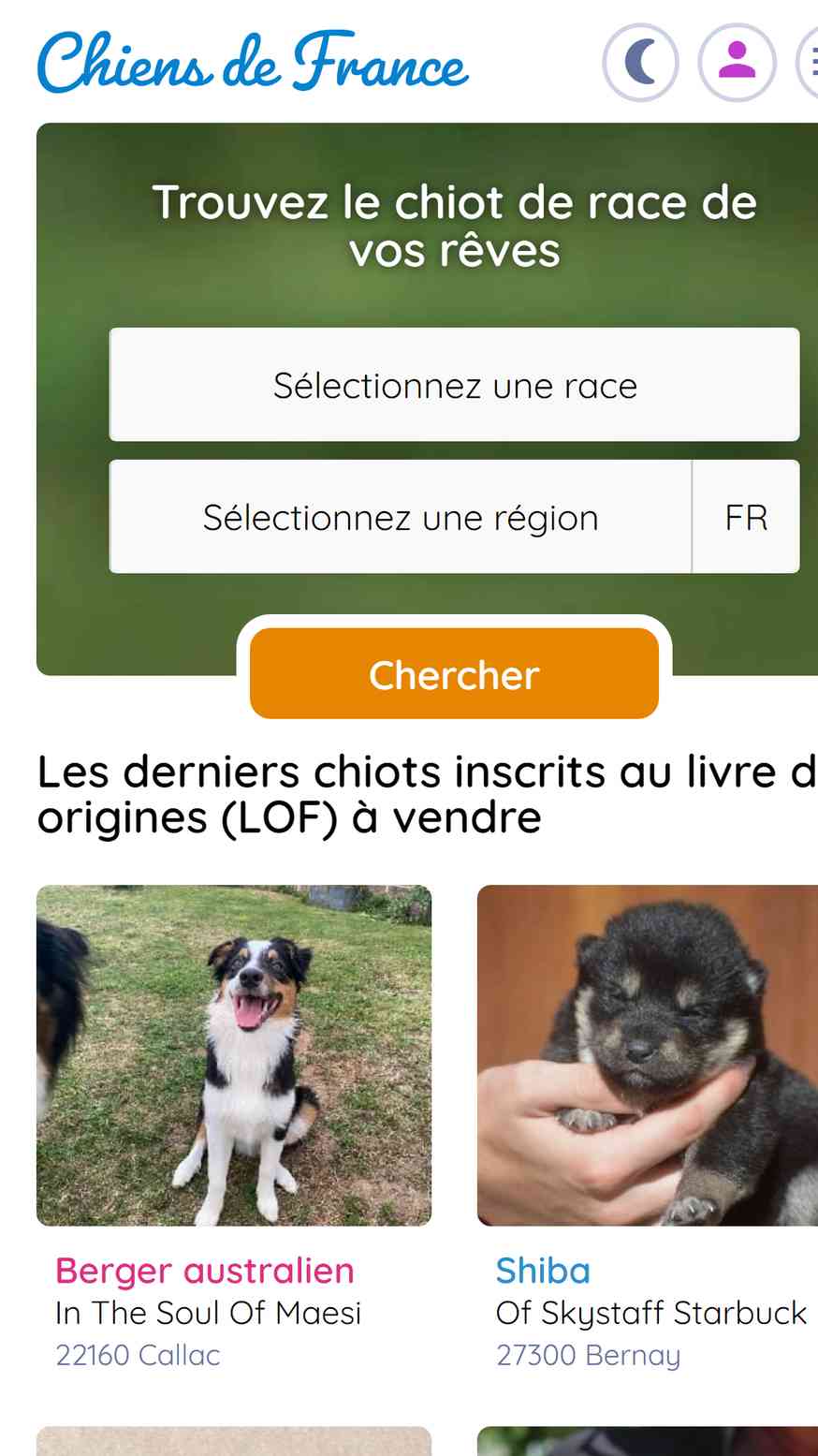Viewport: 818px width, 1456px height.
Task: Toggle dark mode with the moon icon
Action: click(640, 63)
